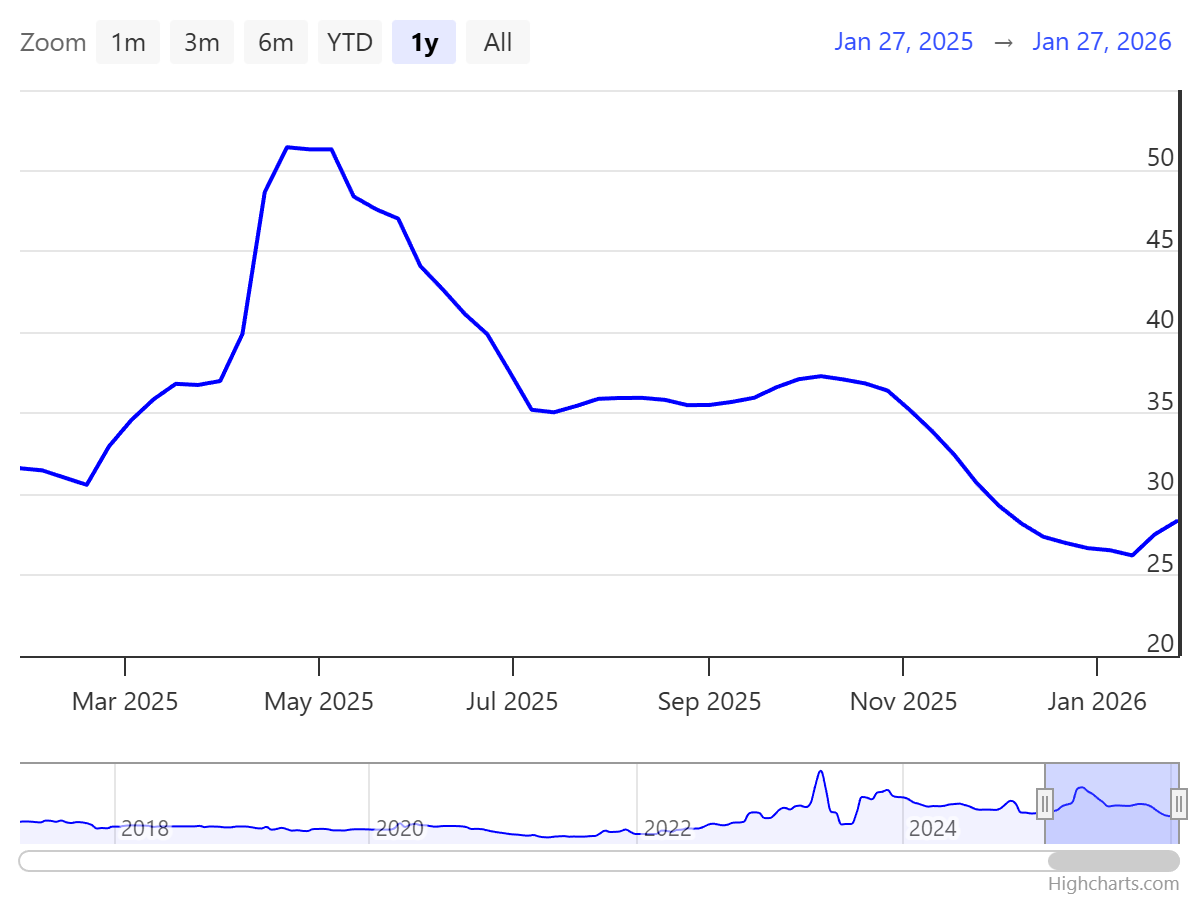Viewport: 1200px width, 900px height.
Task: Click the gray scrollbar thumb
Action: coord(1113,861)
